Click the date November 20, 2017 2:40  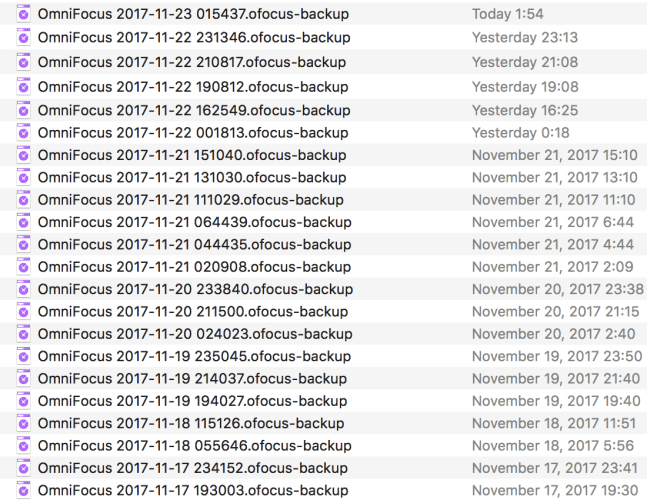coord(554,334)
